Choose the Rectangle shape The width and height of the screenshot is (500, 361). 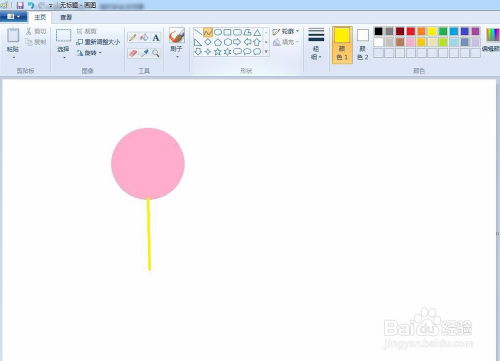[227, 32]
